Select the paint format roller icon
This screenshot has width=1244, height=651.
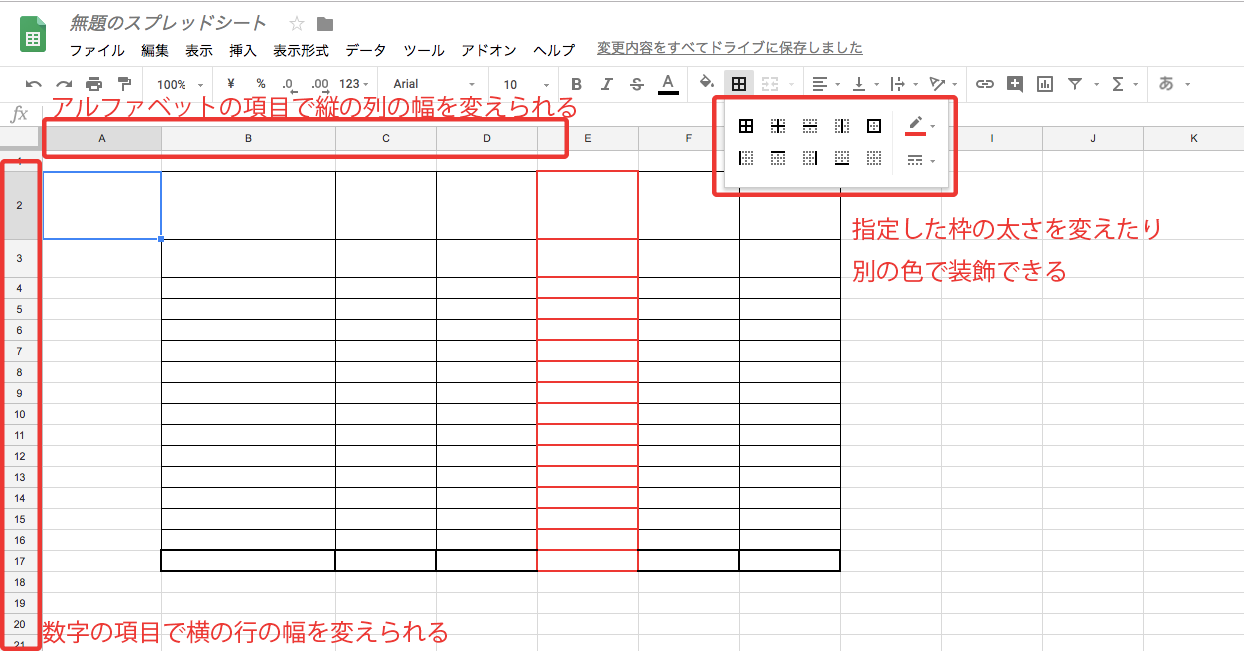pos(124,84)
